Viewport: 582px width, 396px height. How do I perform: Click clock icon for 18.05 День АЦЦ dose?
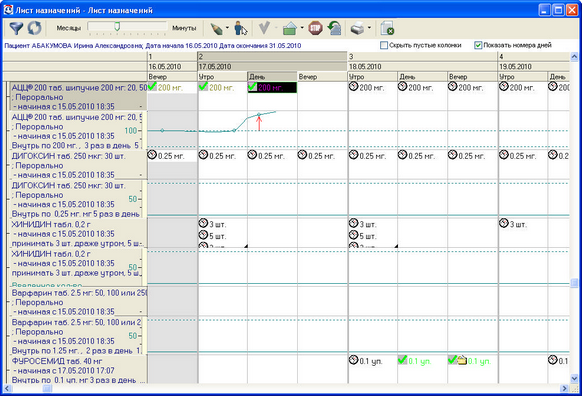click(403, 87)
